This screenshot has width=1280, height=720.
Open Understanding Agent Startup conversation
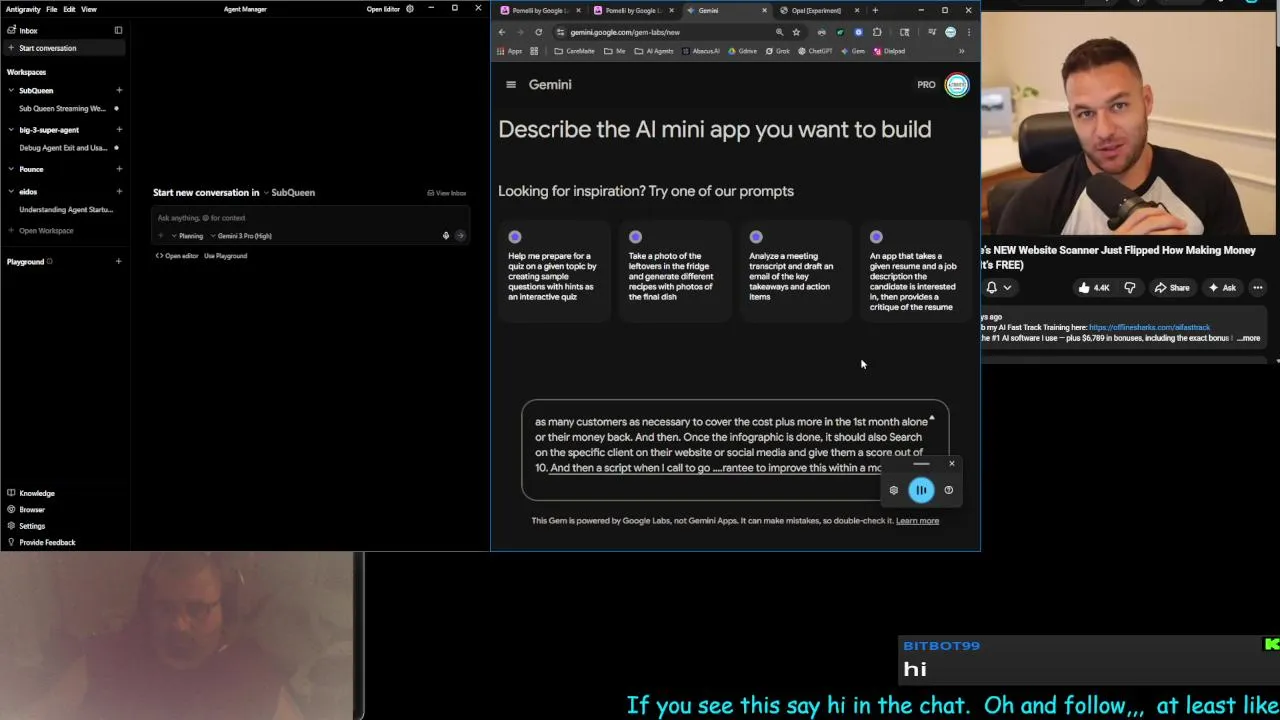(66, 210)
